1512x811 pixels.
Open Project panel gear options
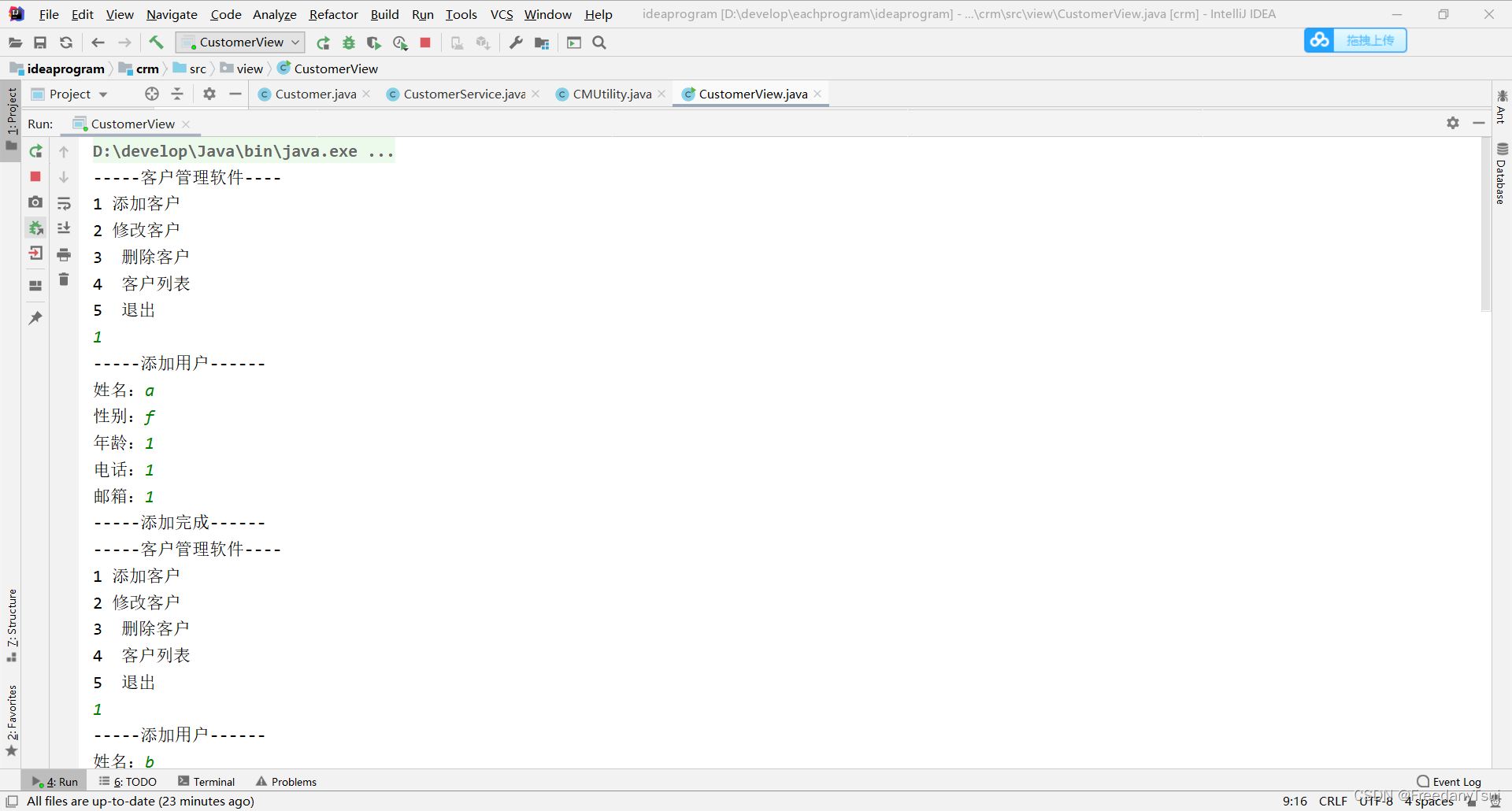pos(209,94)
